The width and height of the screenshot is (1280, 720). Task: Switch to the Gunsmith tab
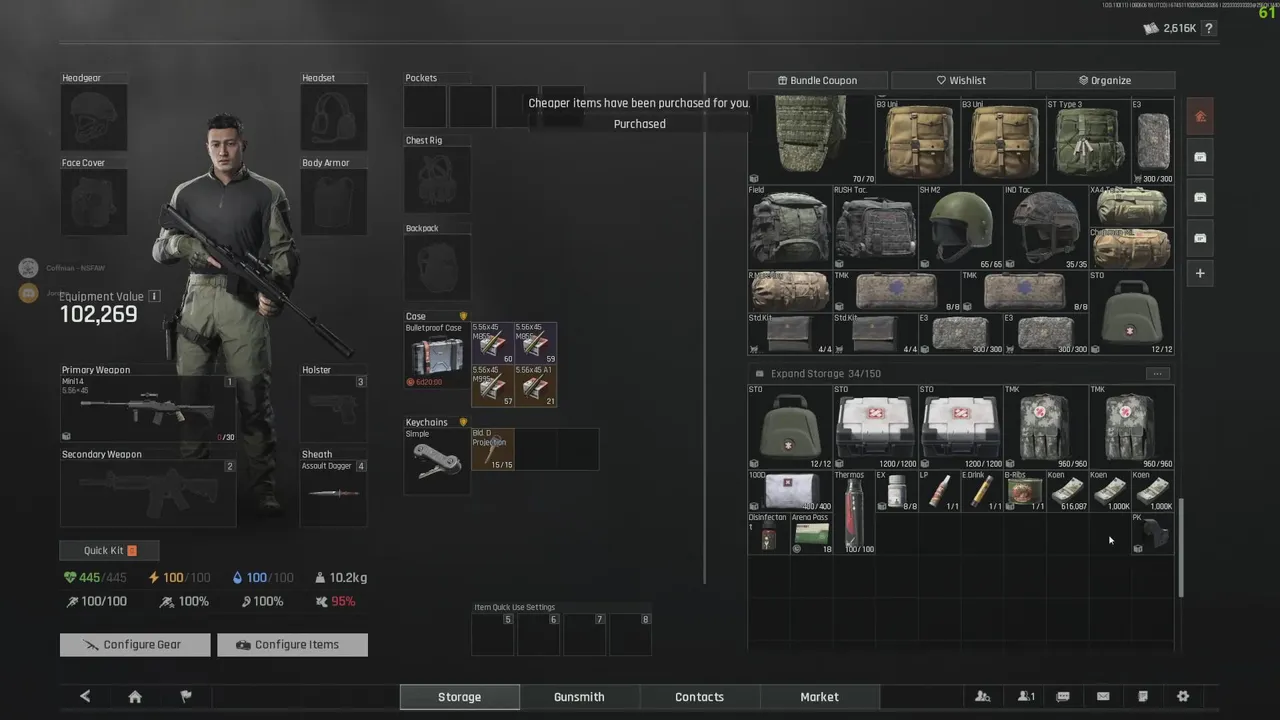(579, 697)
